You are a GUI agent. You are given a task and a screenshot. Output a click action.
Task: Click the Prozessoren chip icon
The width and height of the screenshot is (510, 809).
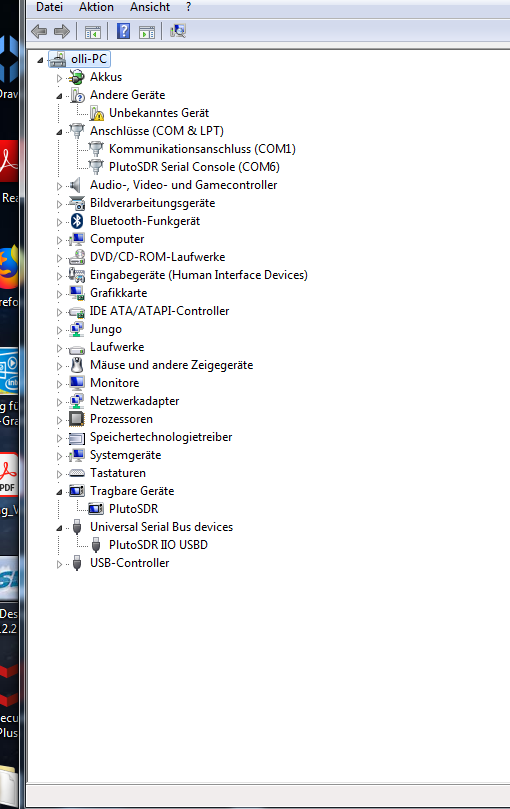click(76, 419)
